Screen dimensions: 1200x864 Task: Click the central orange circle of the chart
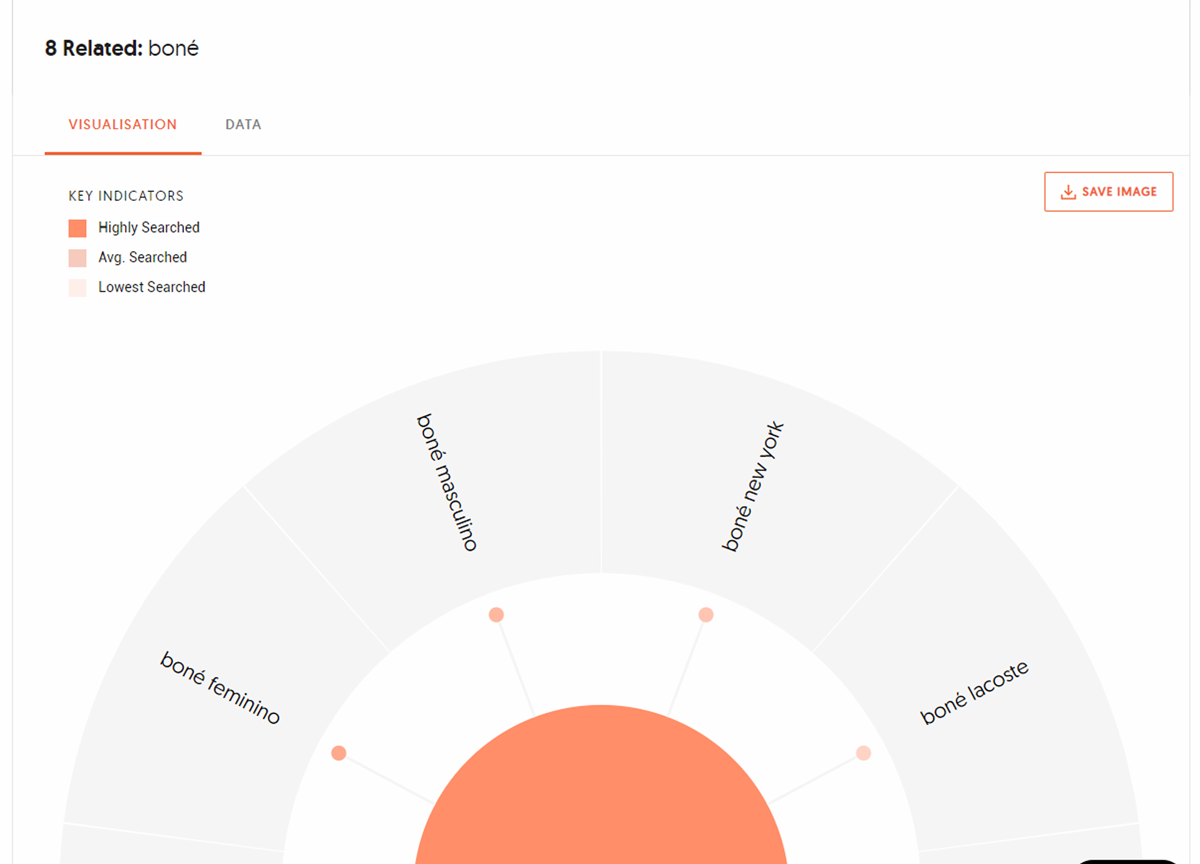pos(601,790)
